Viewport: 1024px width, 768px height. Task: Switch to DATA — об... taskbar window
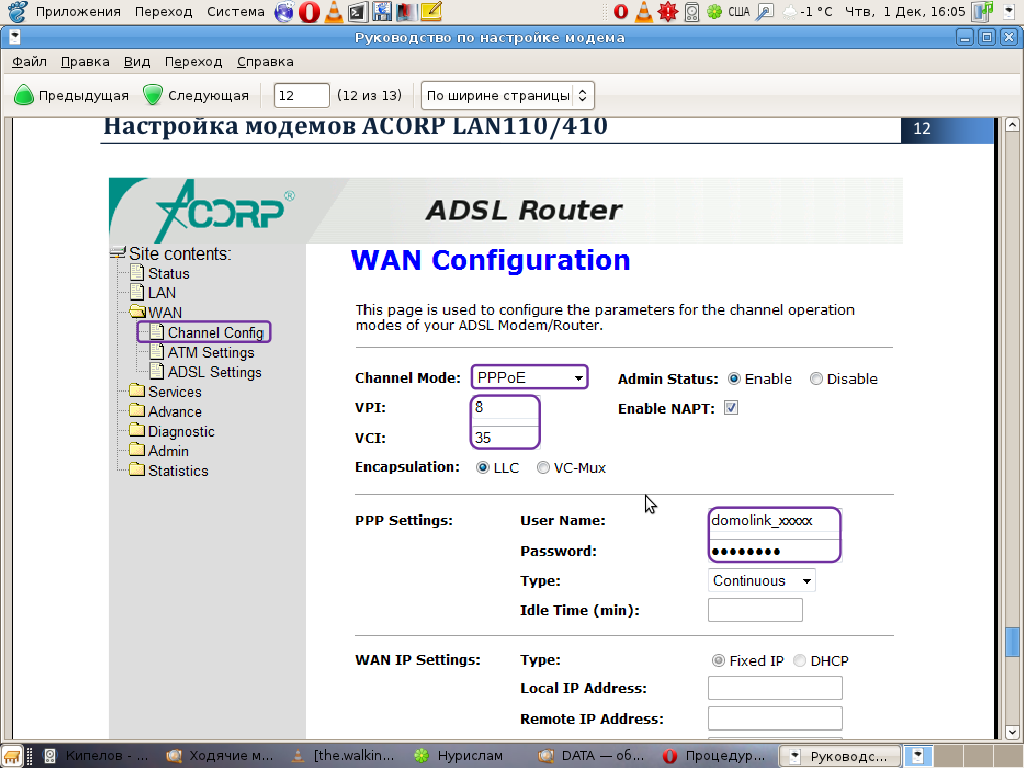[592, 756]
